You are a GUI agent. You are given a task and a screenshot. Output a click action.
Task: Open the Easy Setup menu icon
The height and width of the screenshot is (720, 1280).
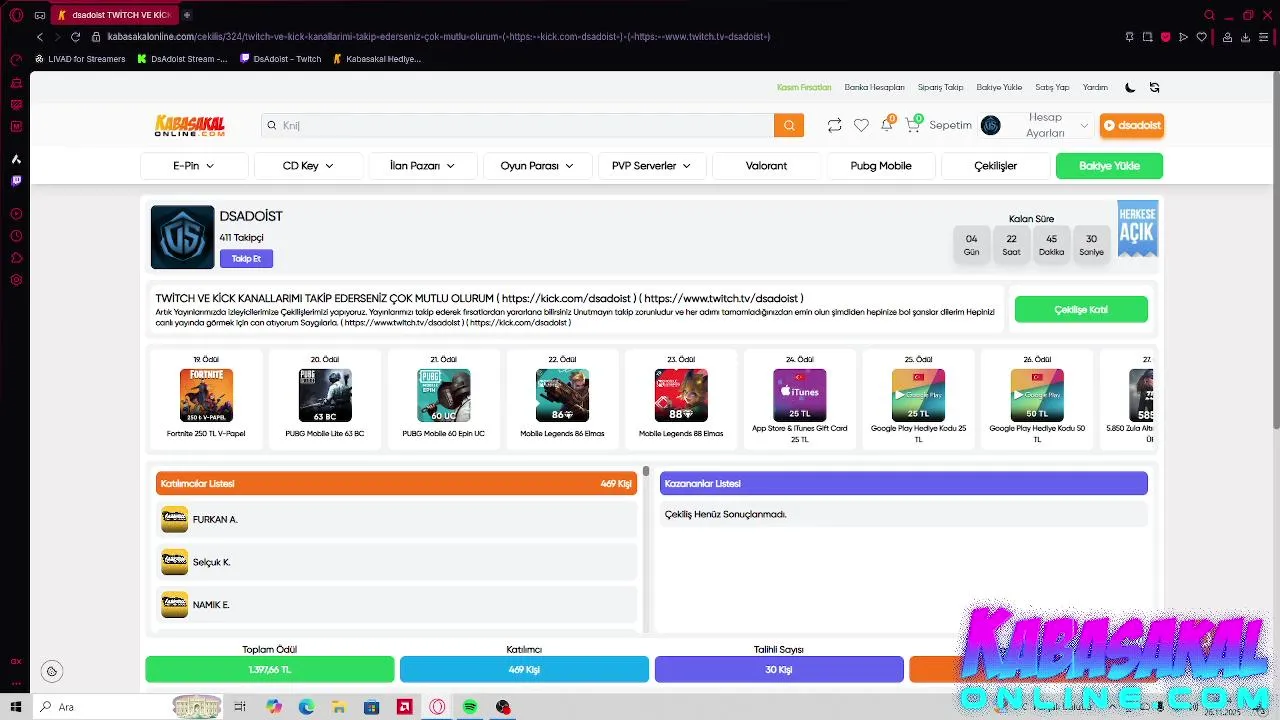[x=1263, y=37]
